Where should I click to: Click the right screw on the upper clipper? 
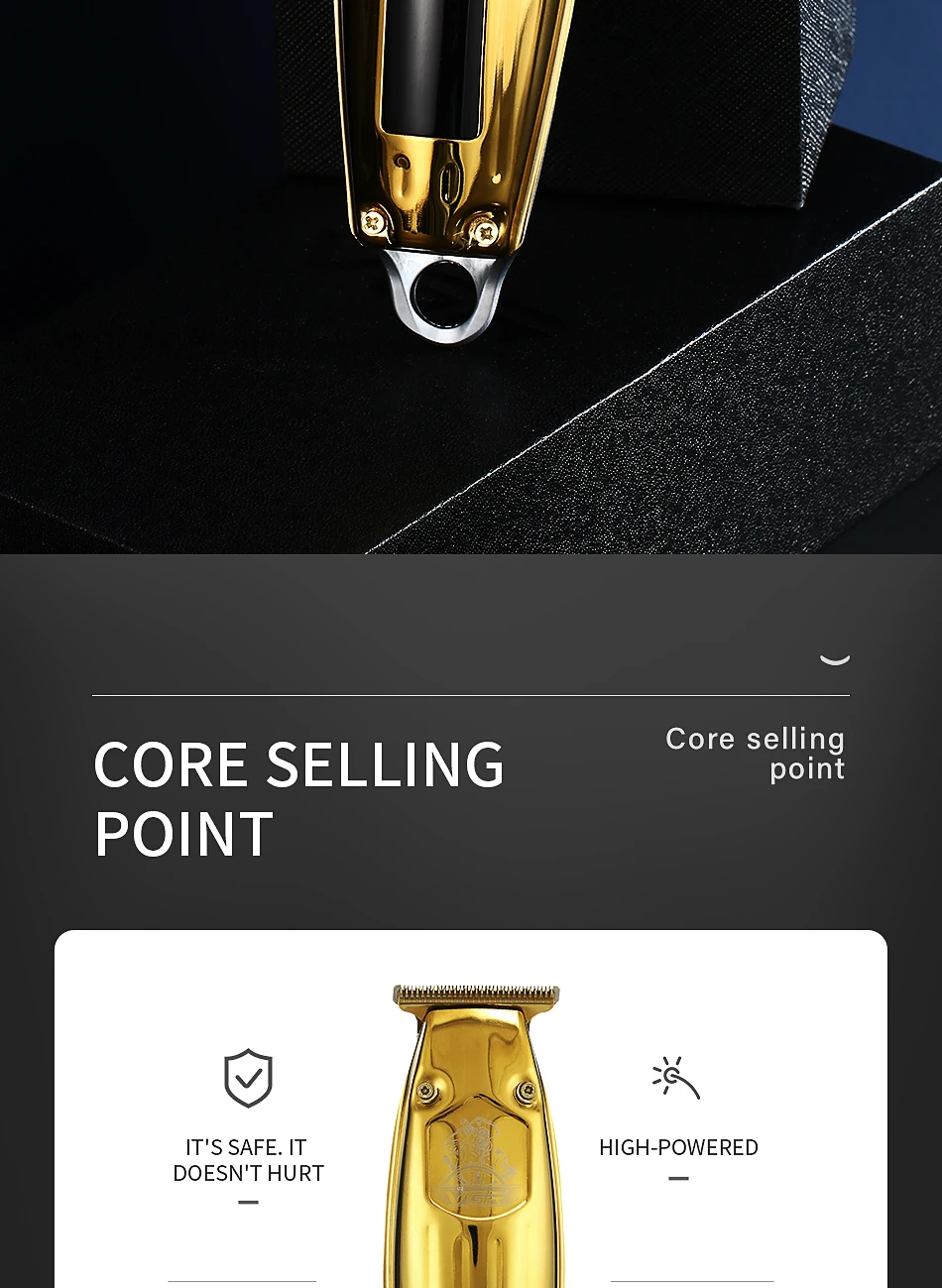483,232
